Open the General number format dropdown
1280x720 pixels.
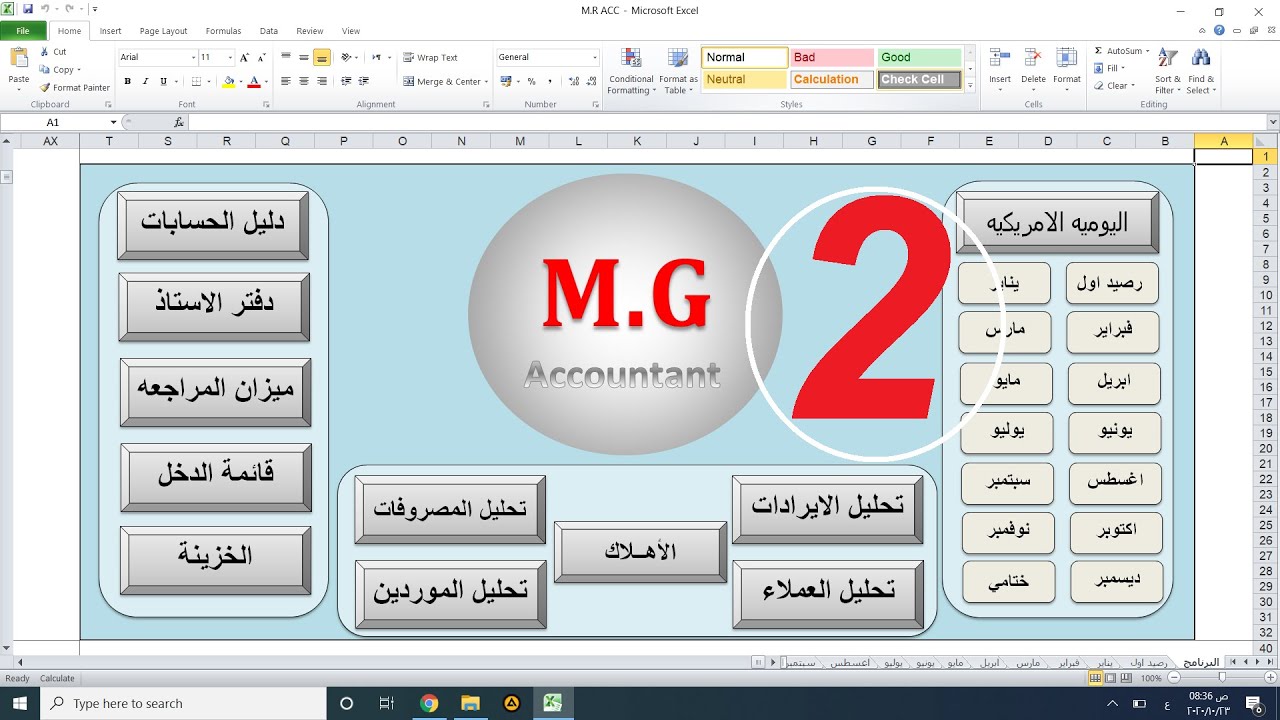pyautogui.click(x=594, y=57)
